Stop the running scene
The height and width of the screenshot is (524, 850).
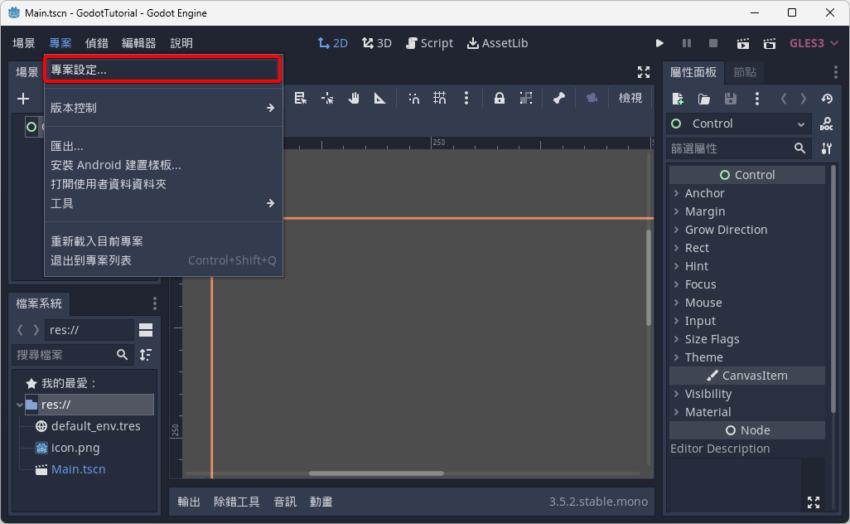713,43
